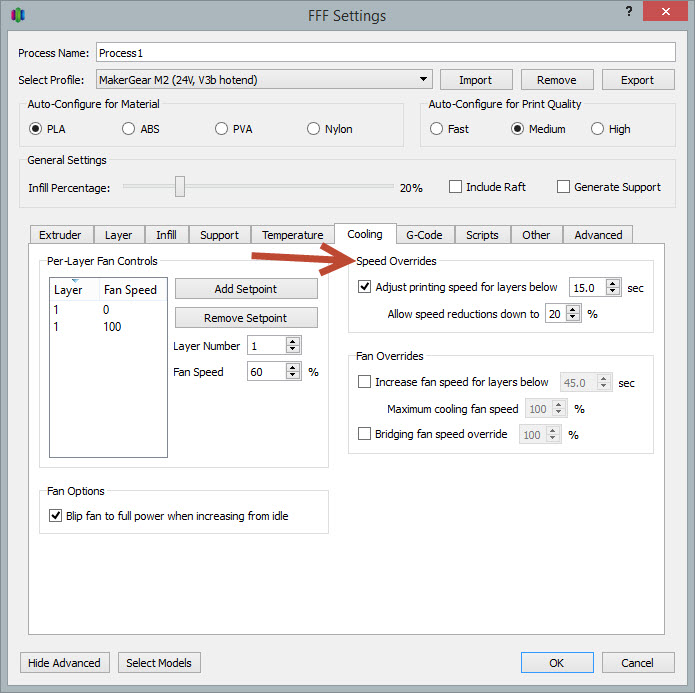Open the G-Code tab
The image size is (695, 693).
[x=425, y=235]
